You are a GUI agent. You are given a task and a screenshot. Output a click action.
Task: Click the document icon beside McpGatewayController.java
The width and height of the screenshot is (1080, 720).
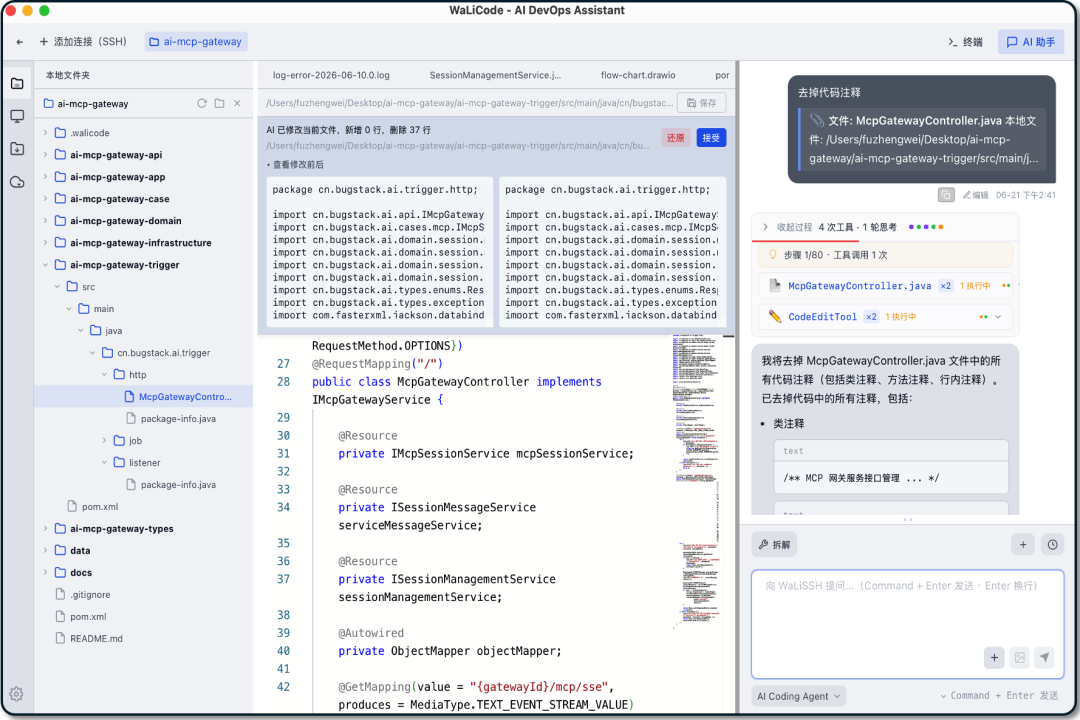[775, 286]
